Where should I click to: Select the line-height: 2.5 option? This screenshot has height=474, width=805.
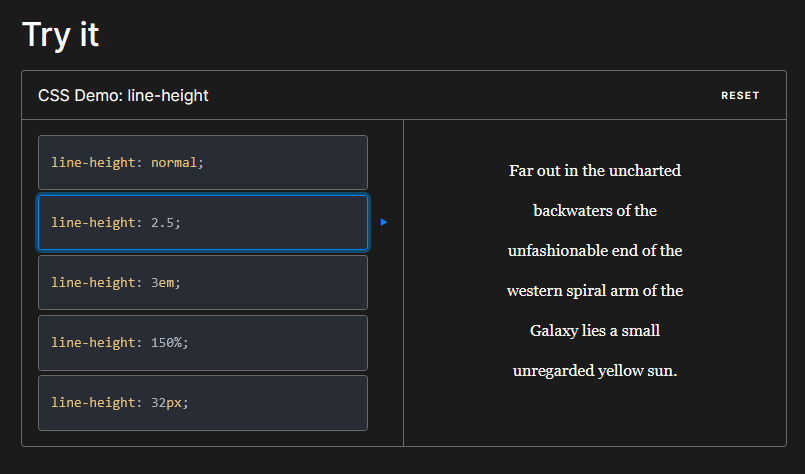click(203, 222)
